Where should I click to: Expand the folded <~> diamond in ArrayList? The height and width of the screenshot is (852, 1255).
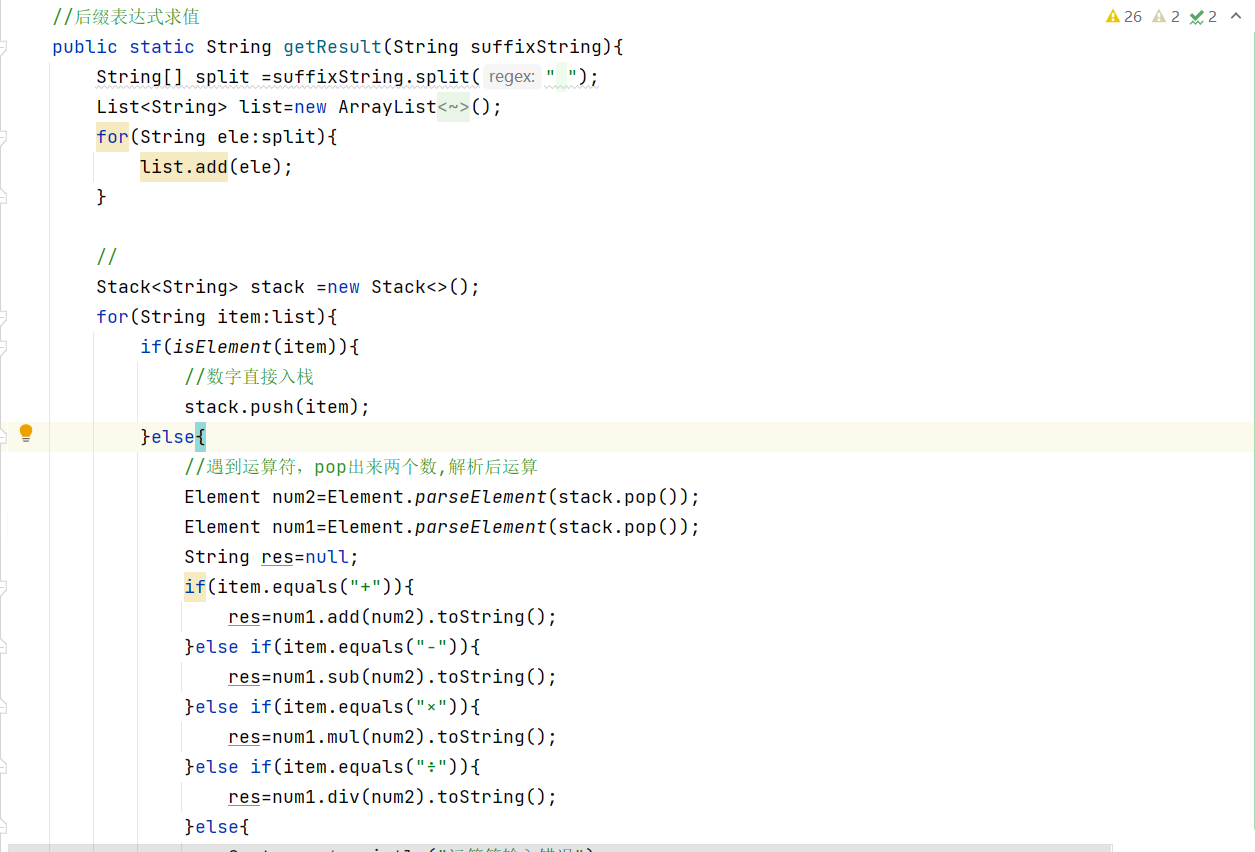click(x=453, y=107)
